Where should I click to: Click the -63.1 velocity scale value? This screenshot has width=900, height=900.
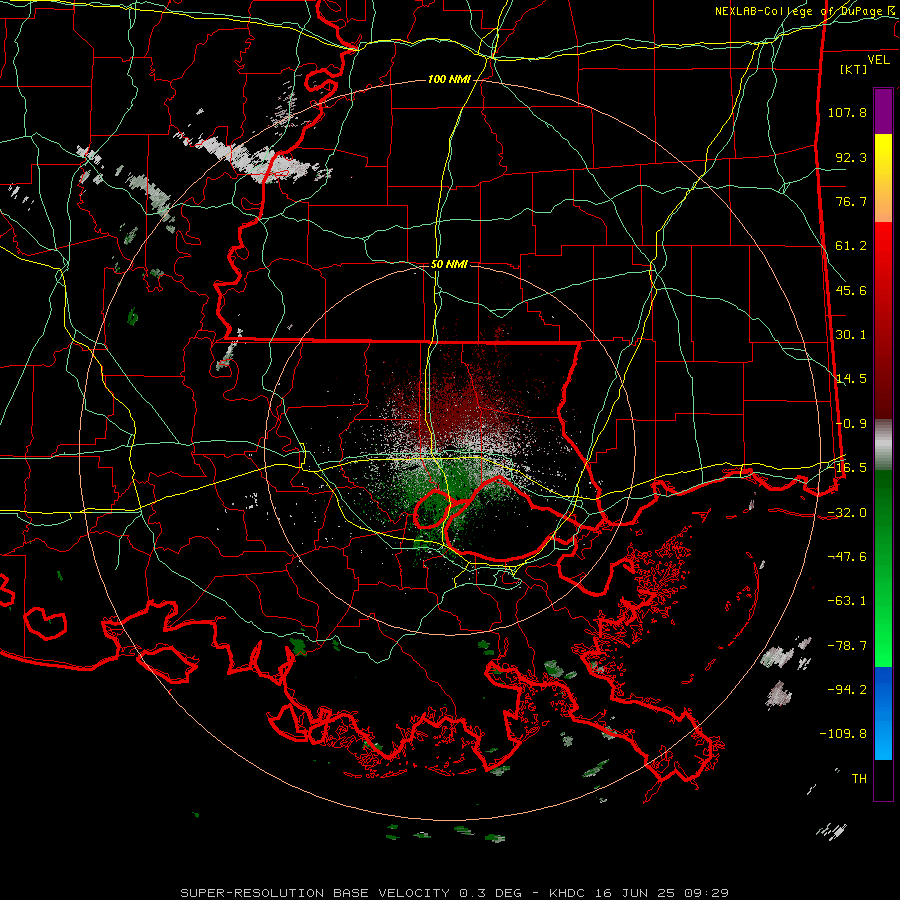847,601
